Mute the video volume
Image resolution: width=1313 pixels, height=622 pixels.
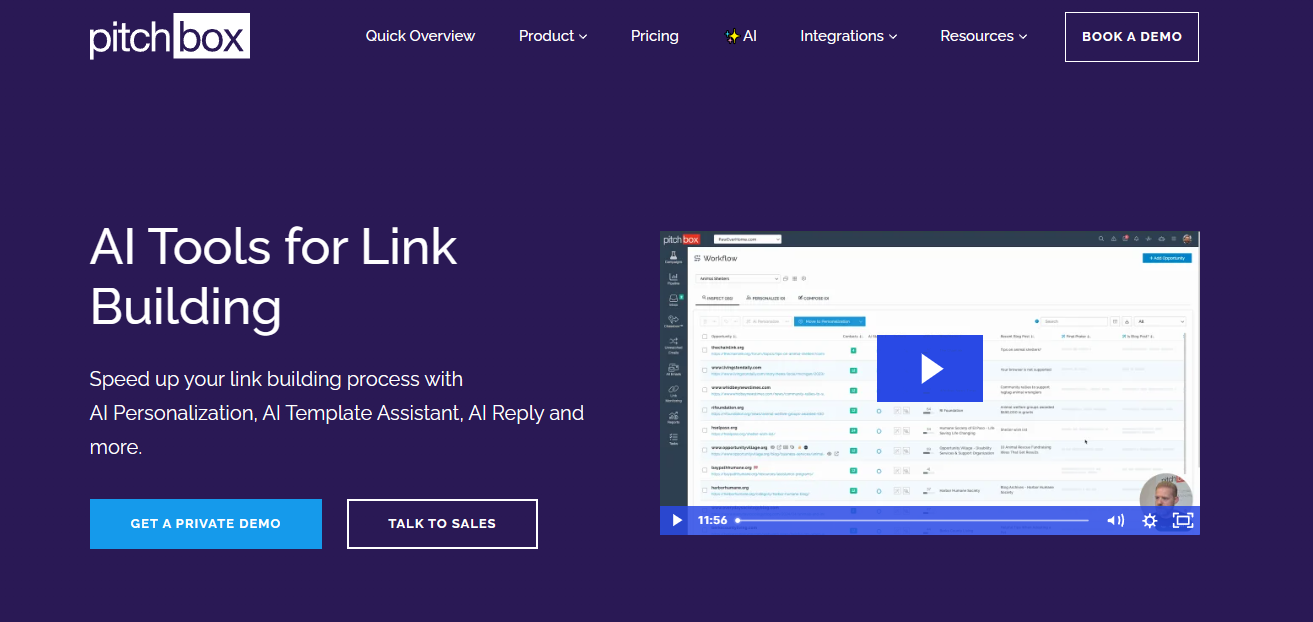click(1113, 520)
